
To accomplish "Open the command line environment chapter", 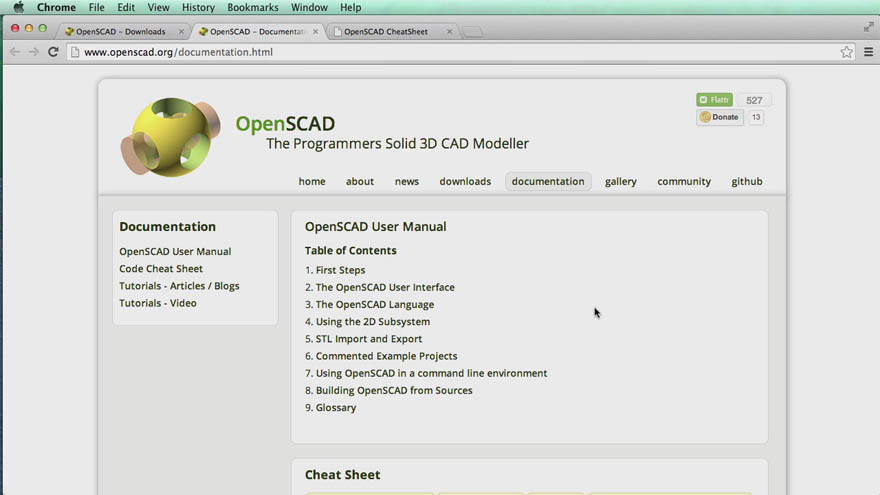I will pos(431,373).
